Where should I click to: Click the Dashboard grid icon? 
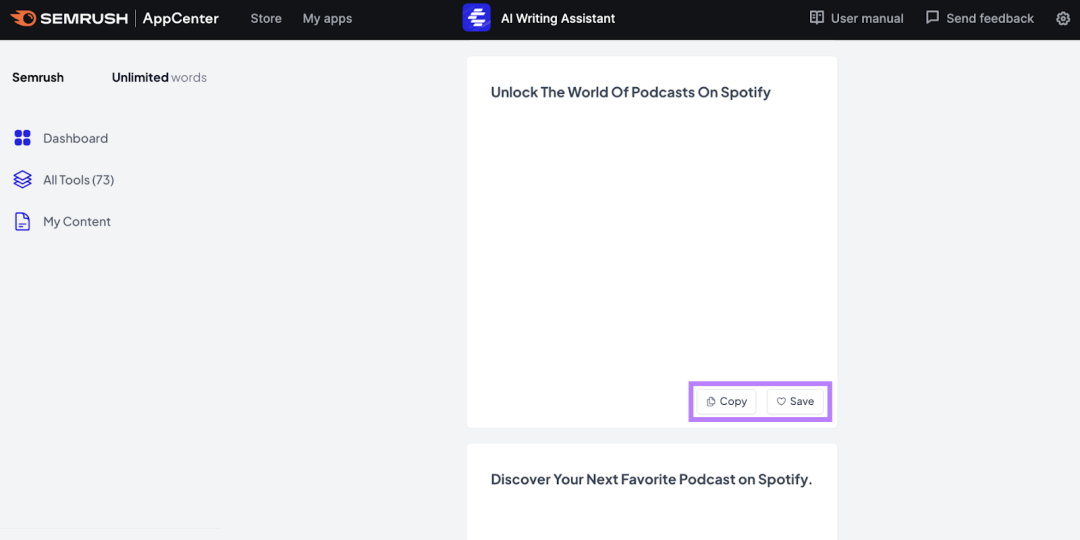23,138
